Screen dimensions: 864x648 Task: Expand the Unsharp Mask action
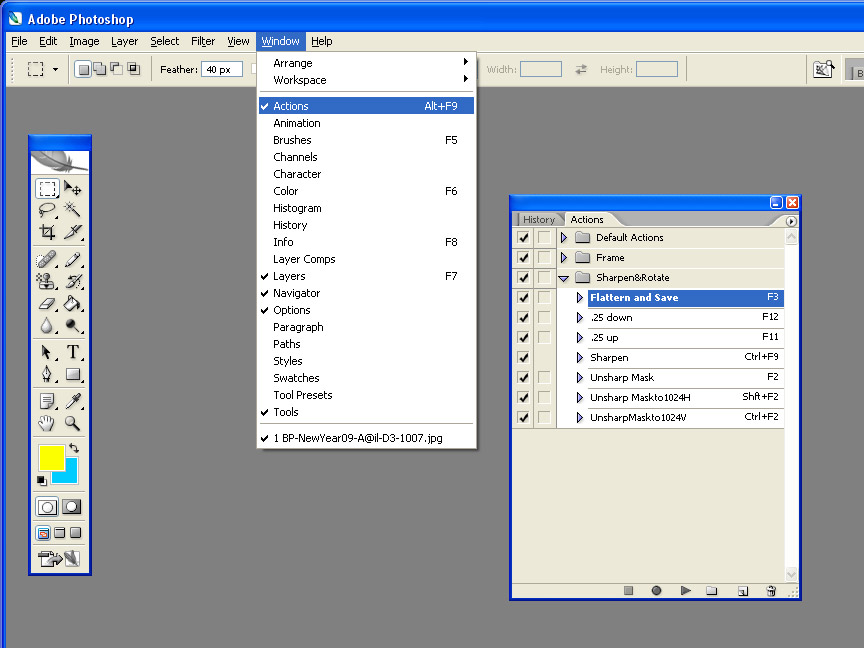(580, 377)
